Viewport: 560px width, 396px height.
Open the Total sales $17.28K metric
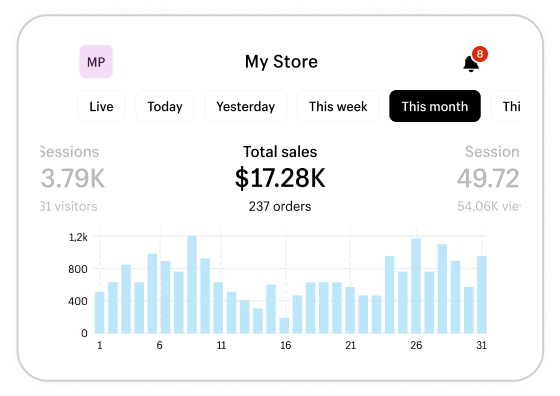280,177
